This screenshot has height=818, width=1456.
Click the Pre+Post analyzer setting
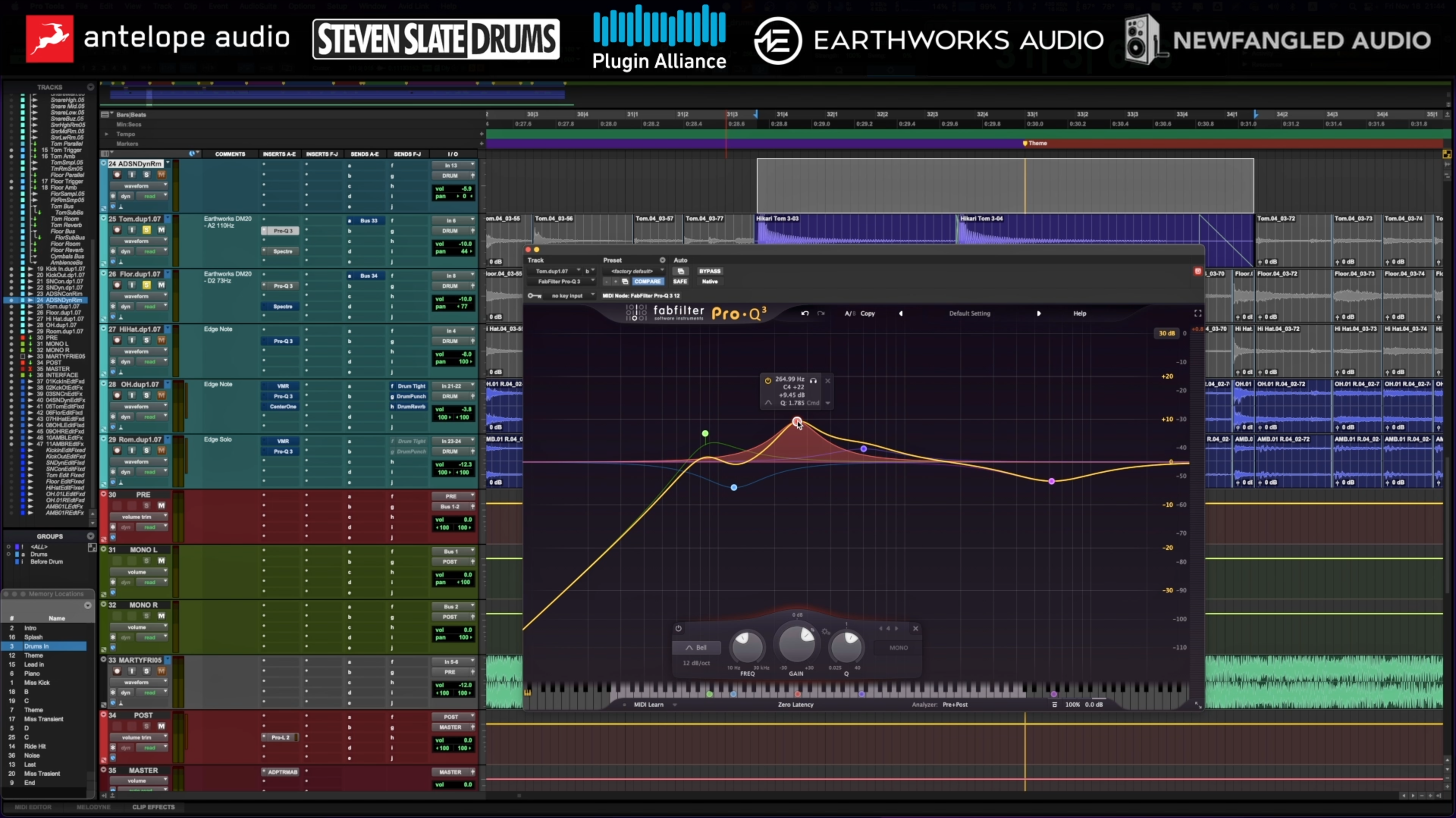pyautogui.click(x=955, y=704)
